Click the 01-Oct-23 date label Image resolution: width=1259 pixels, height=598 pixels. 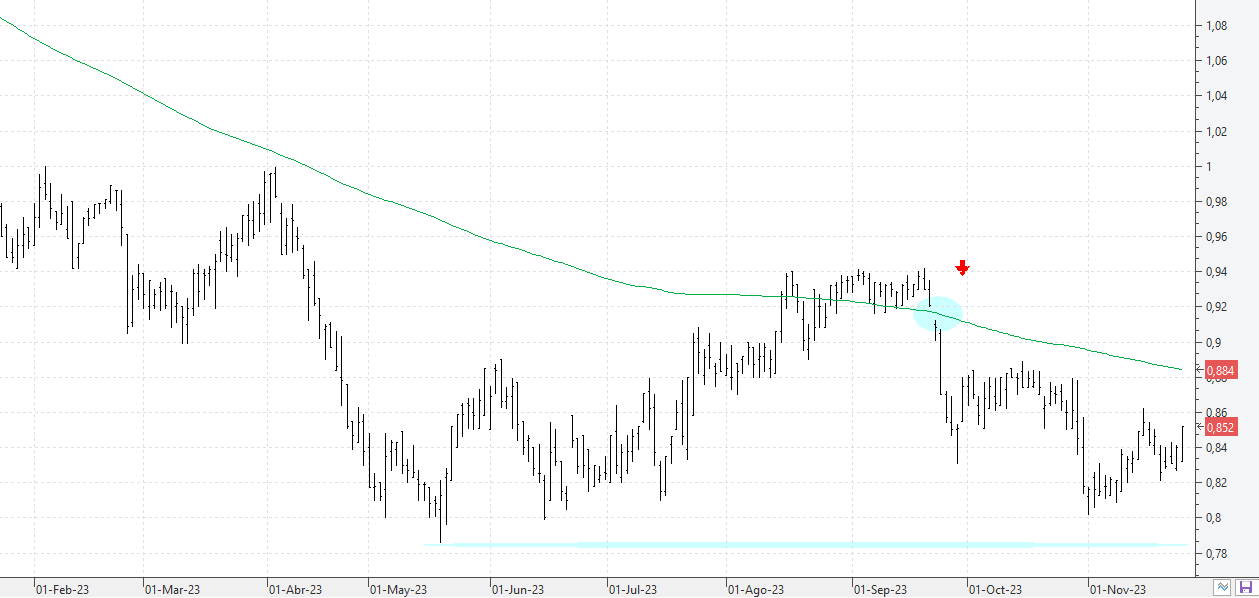[x=995, y=590]
